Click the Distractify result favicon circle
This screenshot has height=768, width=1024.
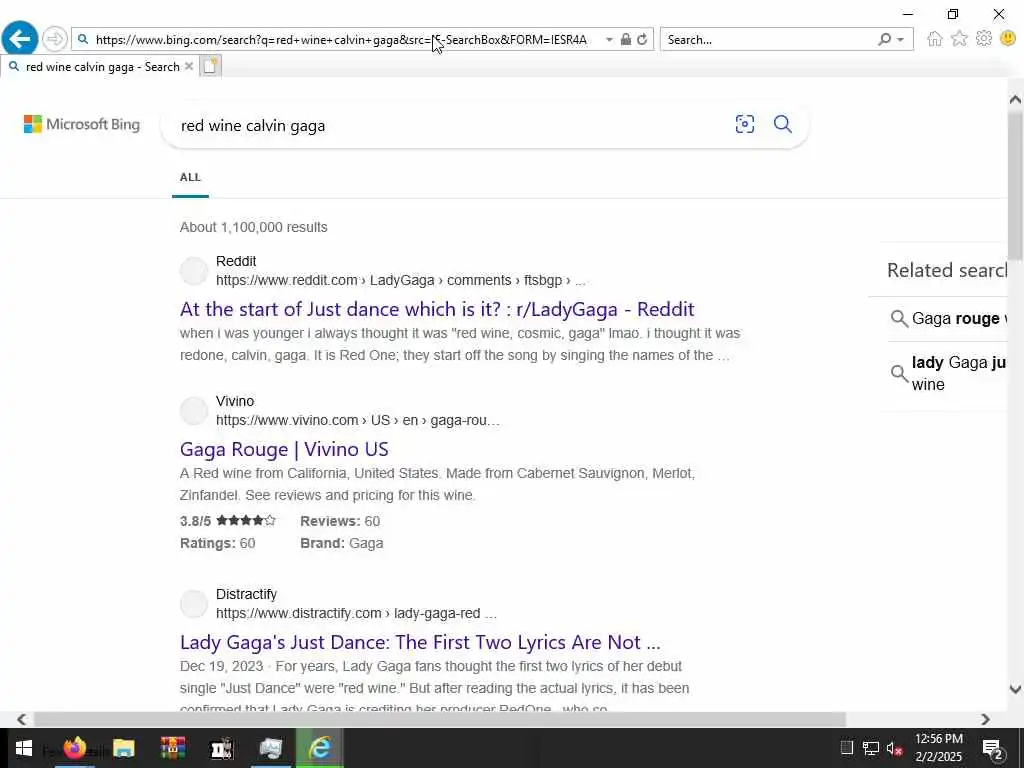click(x=194, y=603)
